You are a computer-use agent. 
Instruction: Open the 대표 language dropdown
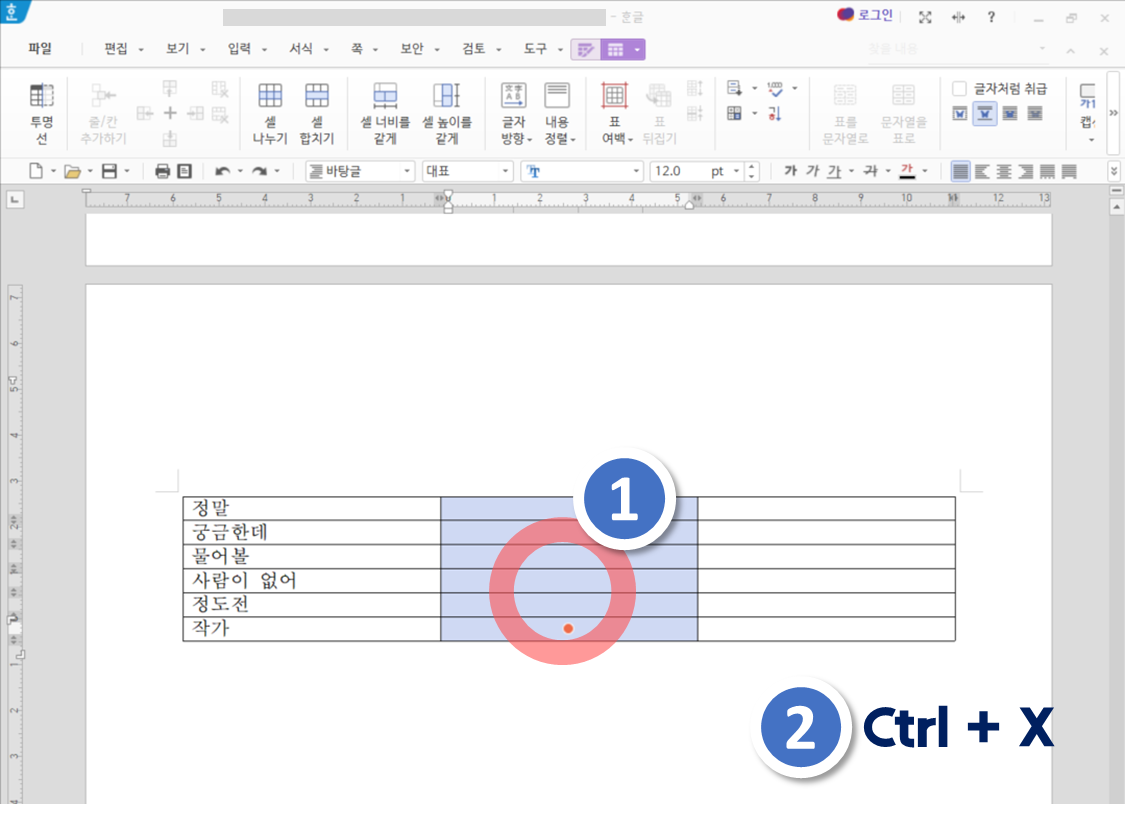point(468,171)
